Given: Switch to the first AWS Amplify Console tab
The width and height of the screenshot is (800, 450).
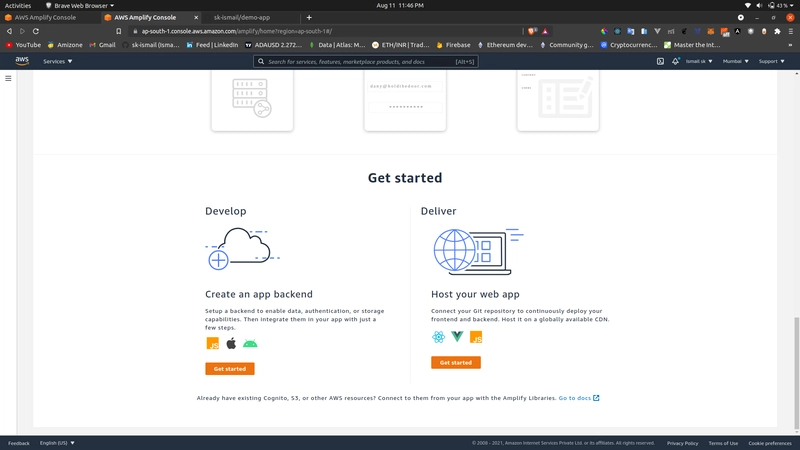Looking at the screenshot, I should click(45, 17).
